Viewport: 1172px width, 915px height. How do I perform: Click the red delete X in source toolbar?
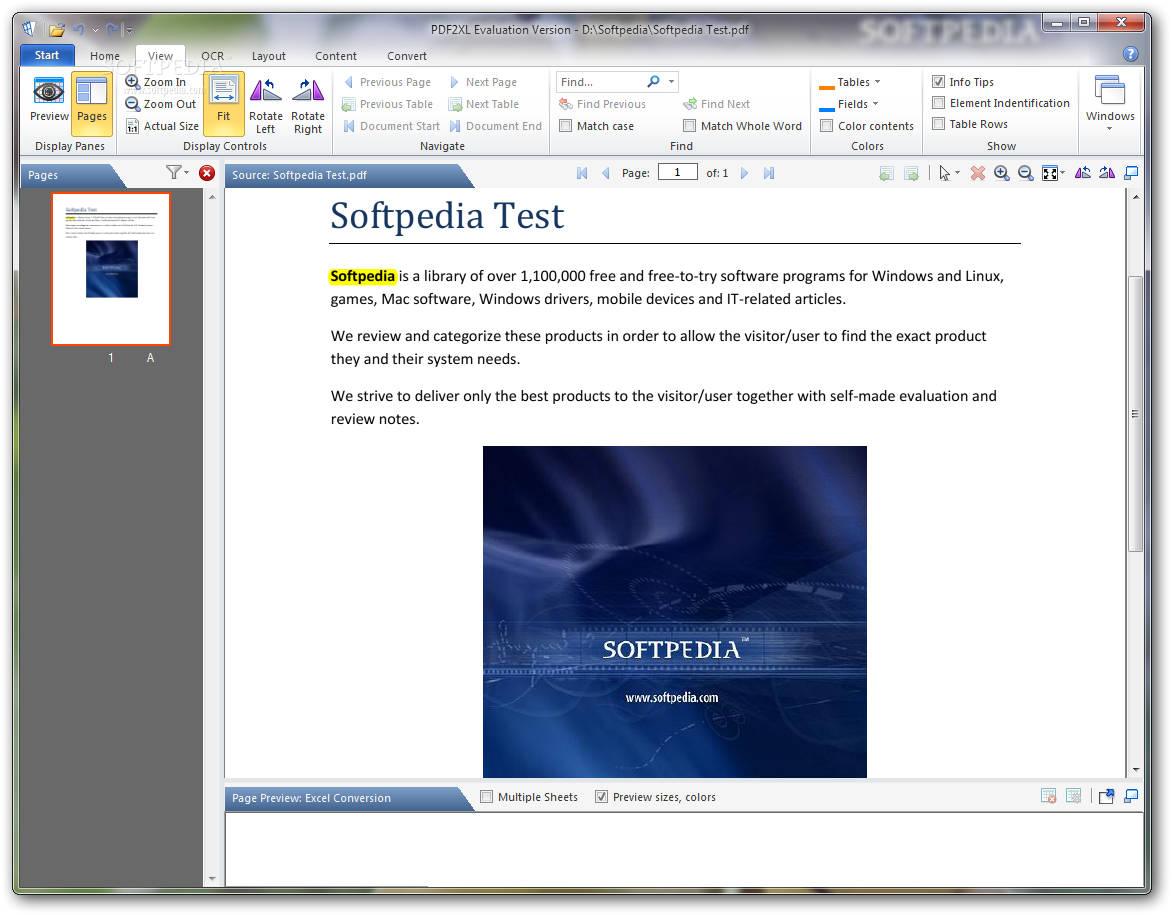(x=977, y=173)
